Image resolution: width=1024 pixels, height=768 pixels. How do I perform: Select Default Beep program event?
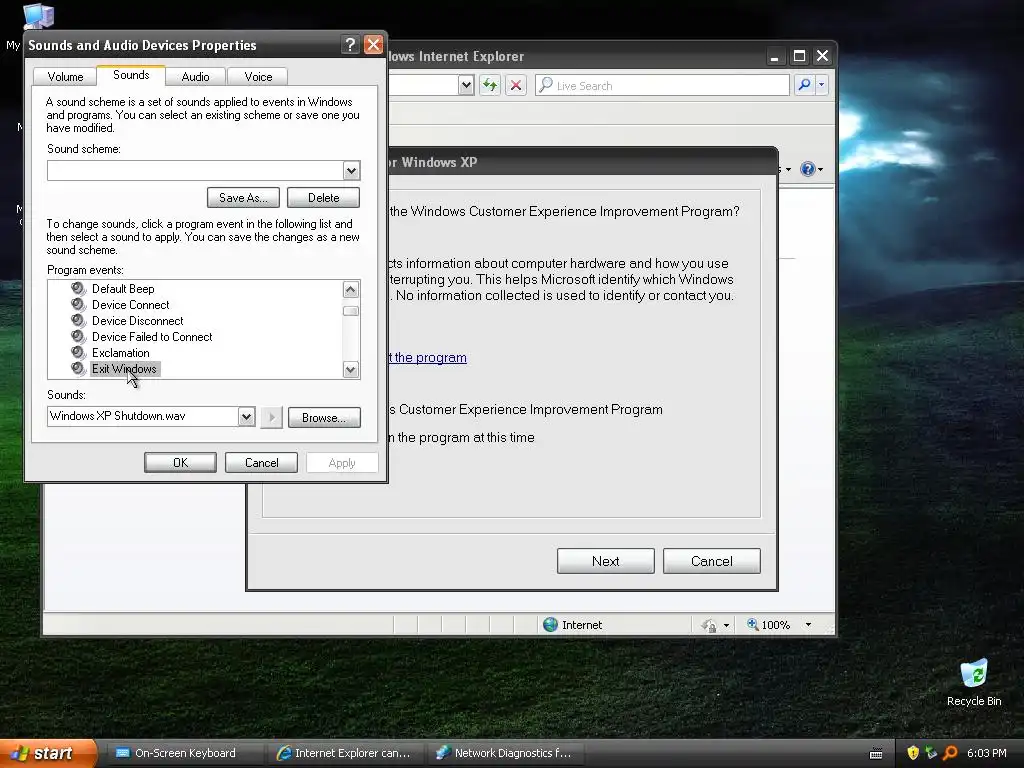[x=123, y=289]
